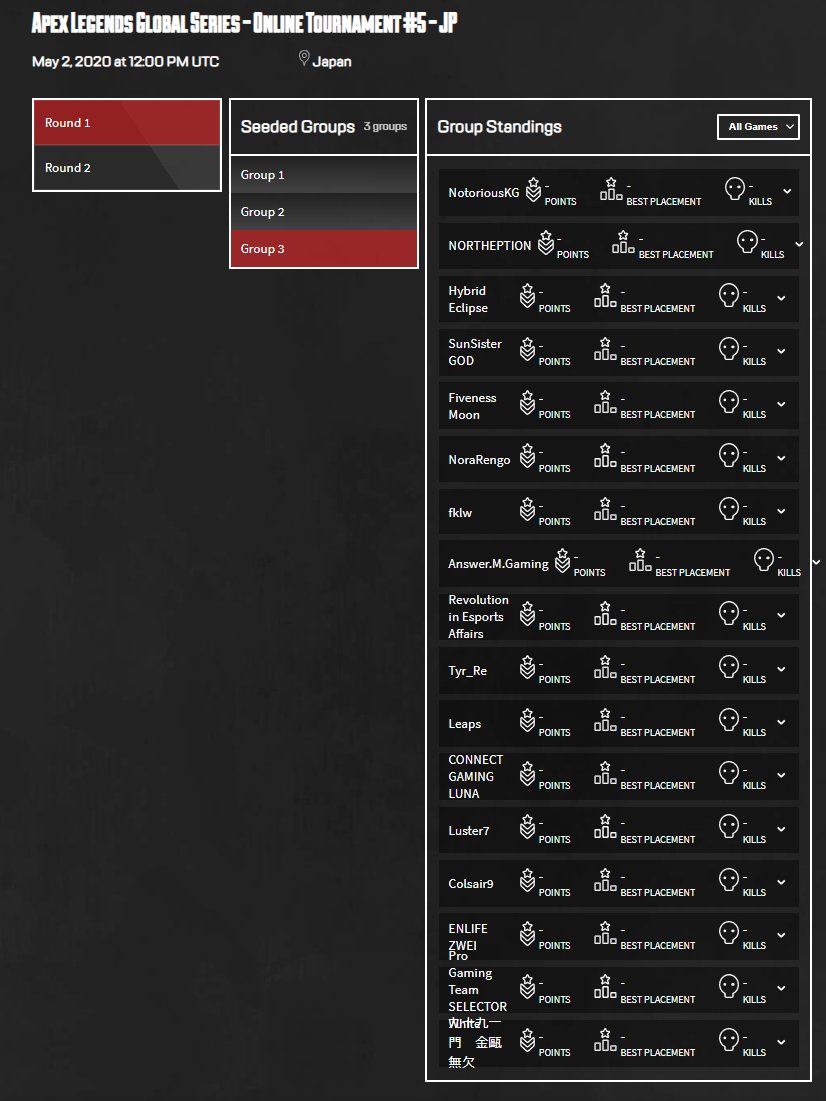Click the podium icon in Hybrid Eclipse row
Viewport: 826px width, 1101px height.
(x=605, y=296)
